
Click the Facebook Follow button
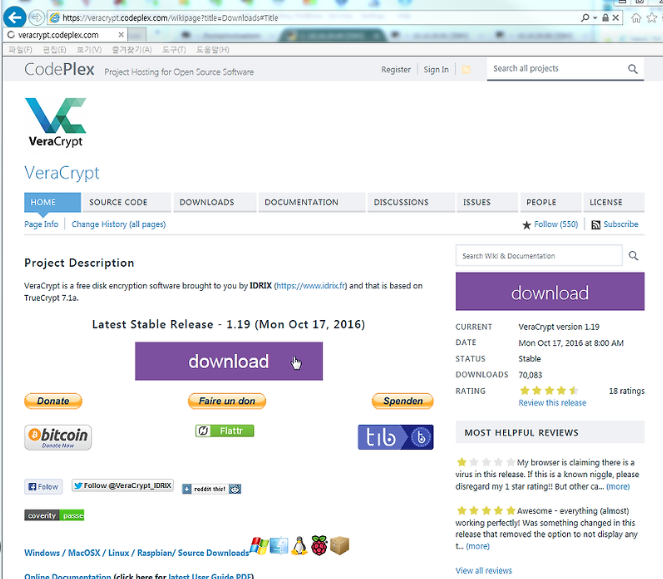click(x=43, y=487)
